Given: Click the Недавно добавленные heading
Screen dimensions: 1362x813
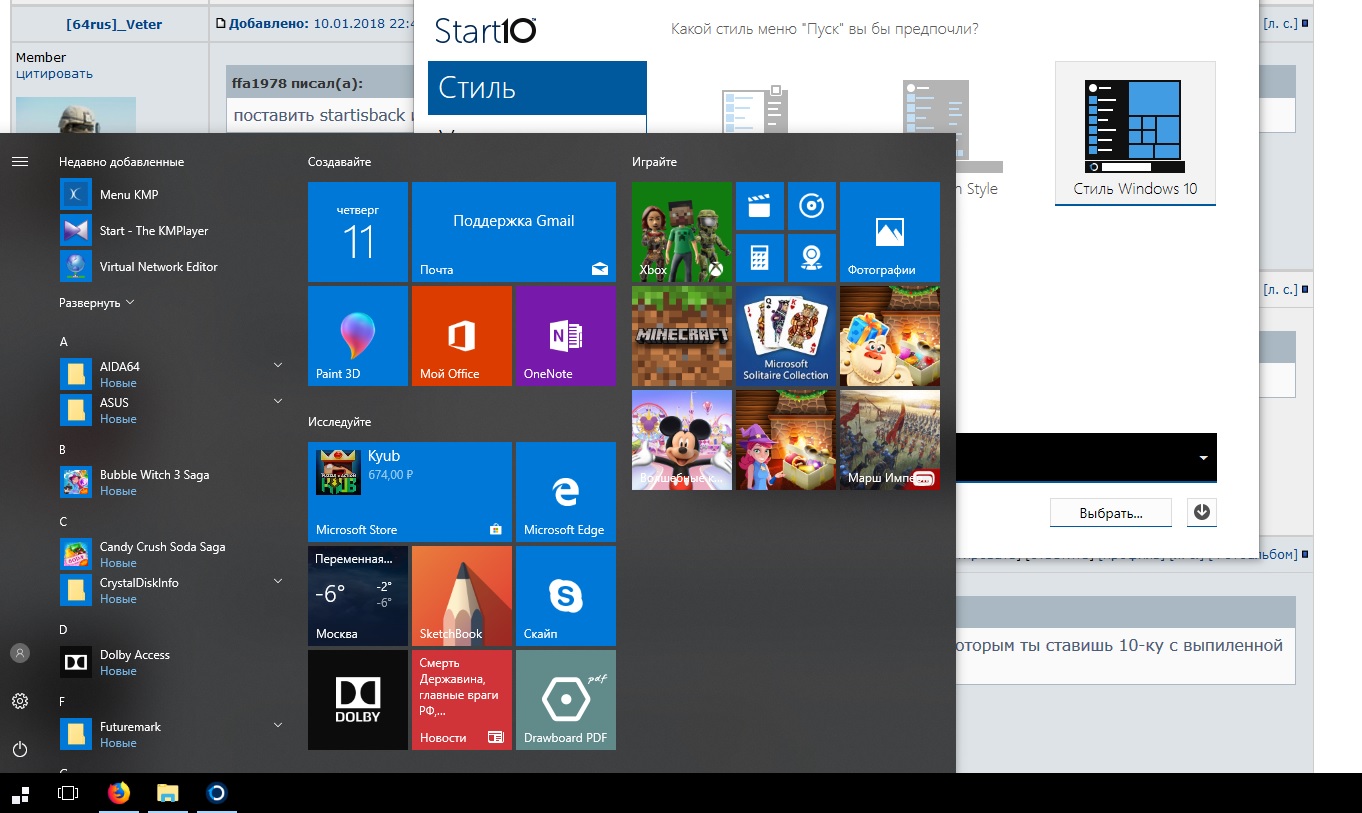Looking at the screenshot, I should (122, 162).
